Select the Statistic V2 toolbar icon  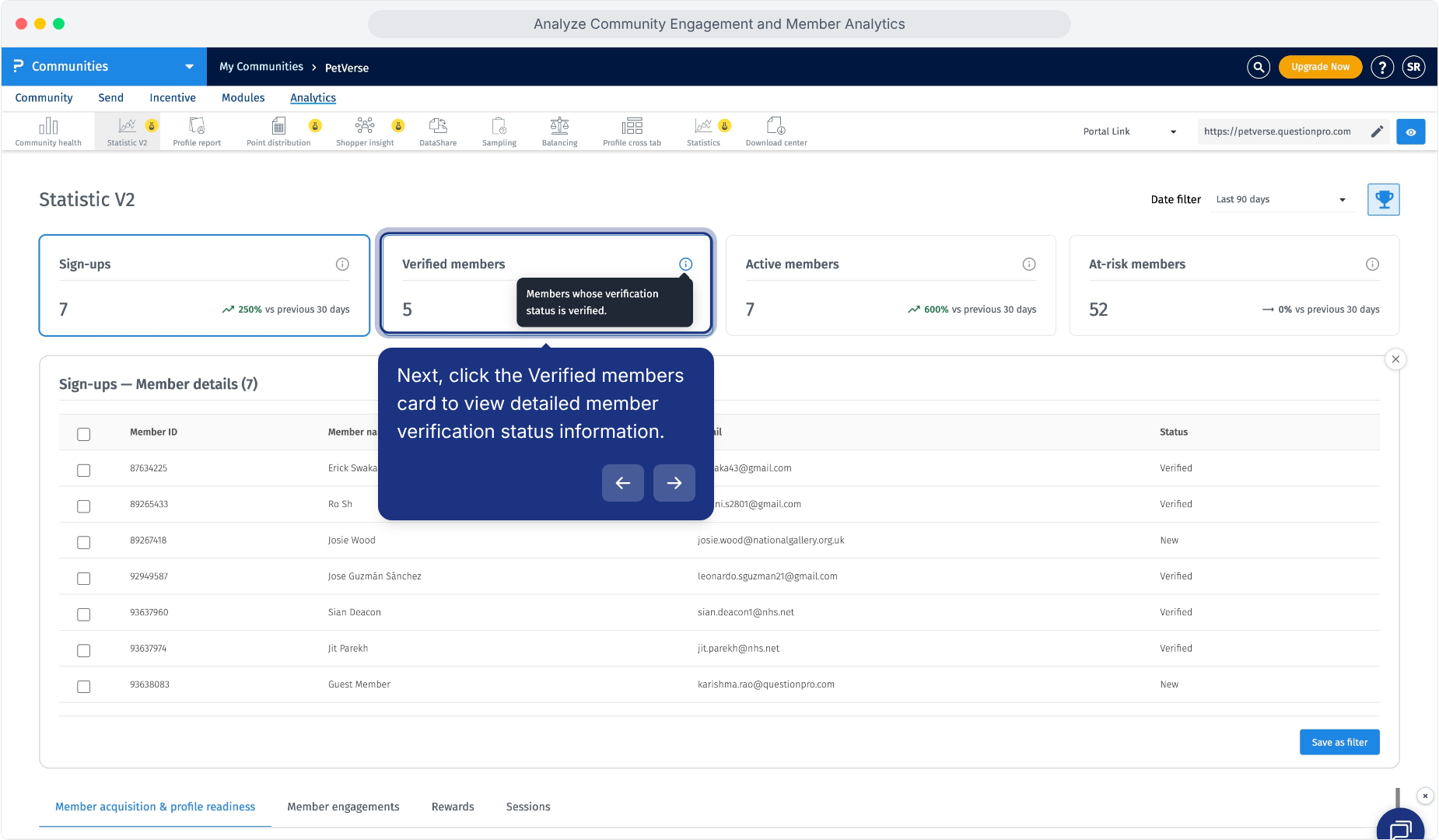tap(128, 131)
